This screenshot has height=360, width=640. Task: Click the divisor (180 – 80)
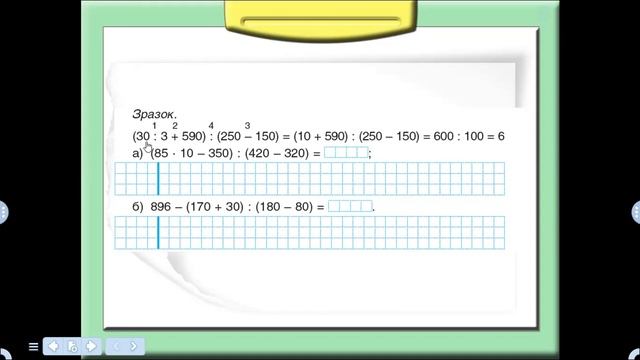(x=284, y=207)
